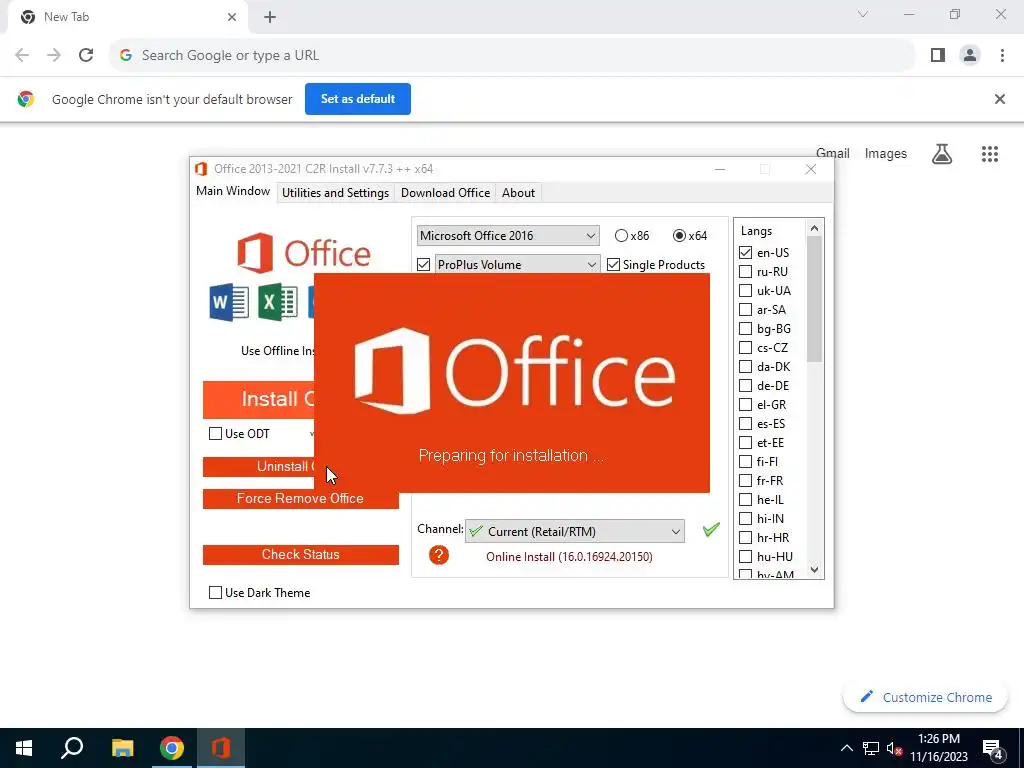This screenshot has height=768, width=1024.
Task: Click the network tray icon
Action: click(871, 748)
